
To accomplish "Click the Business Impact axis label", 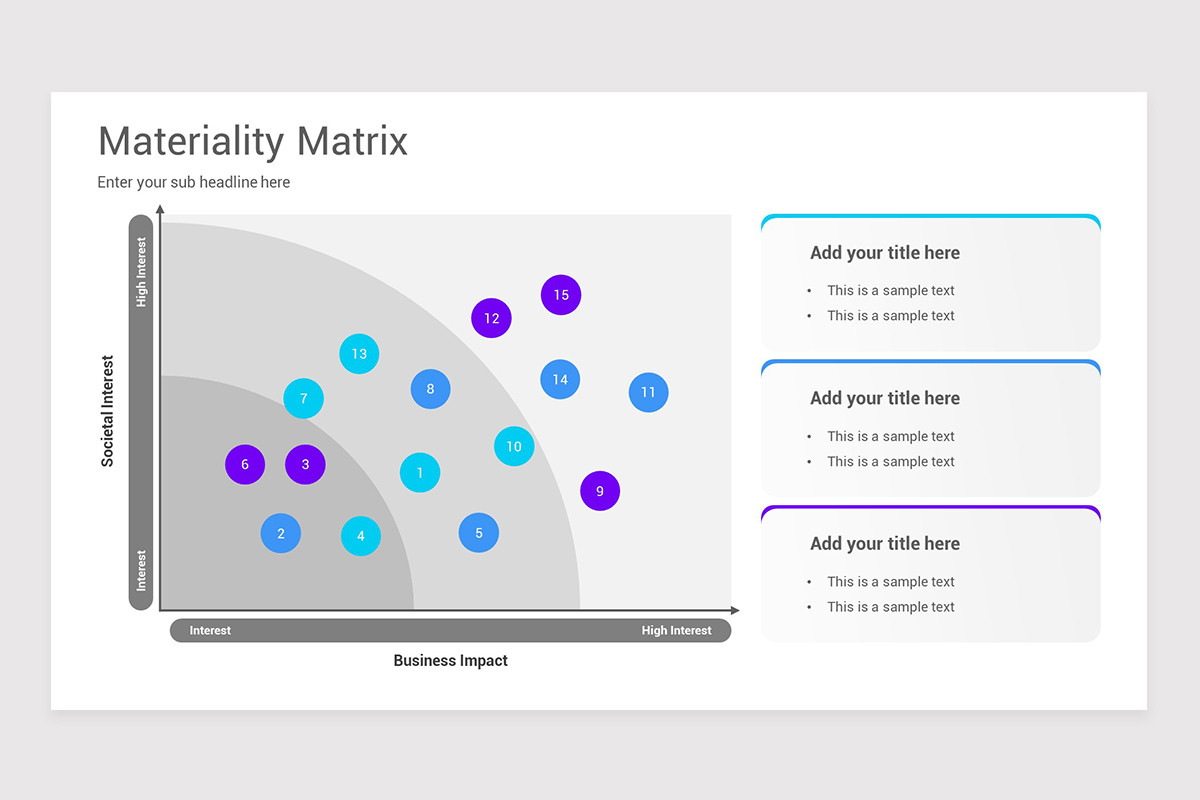I will tap(450, 660).
